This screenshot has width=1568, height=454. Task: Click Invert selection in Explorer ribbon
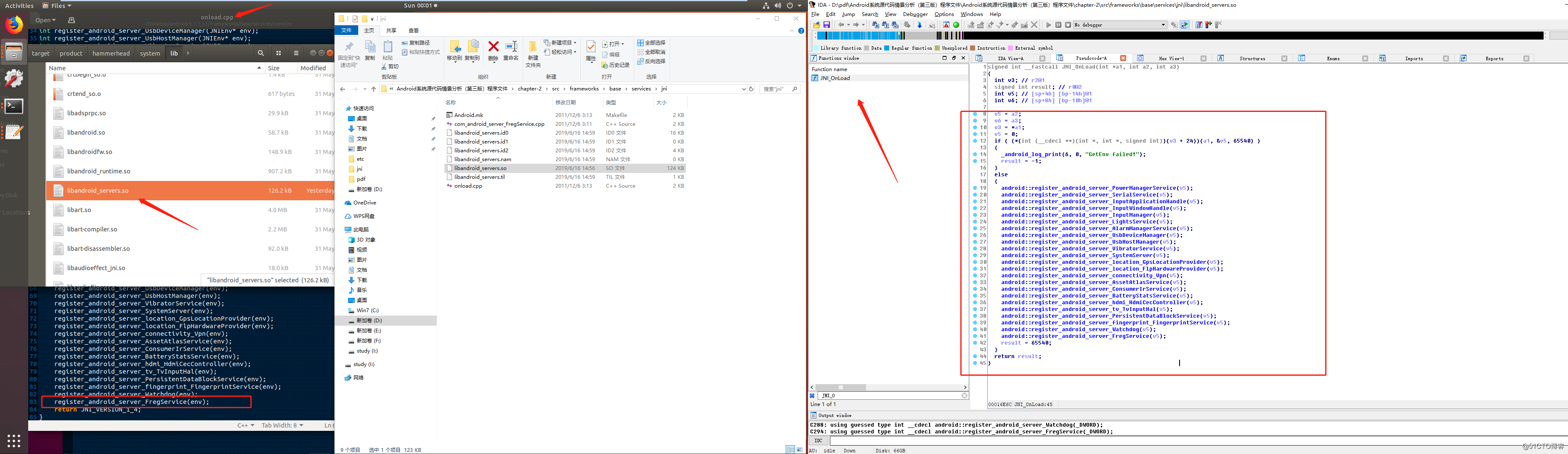click(651, 61)
